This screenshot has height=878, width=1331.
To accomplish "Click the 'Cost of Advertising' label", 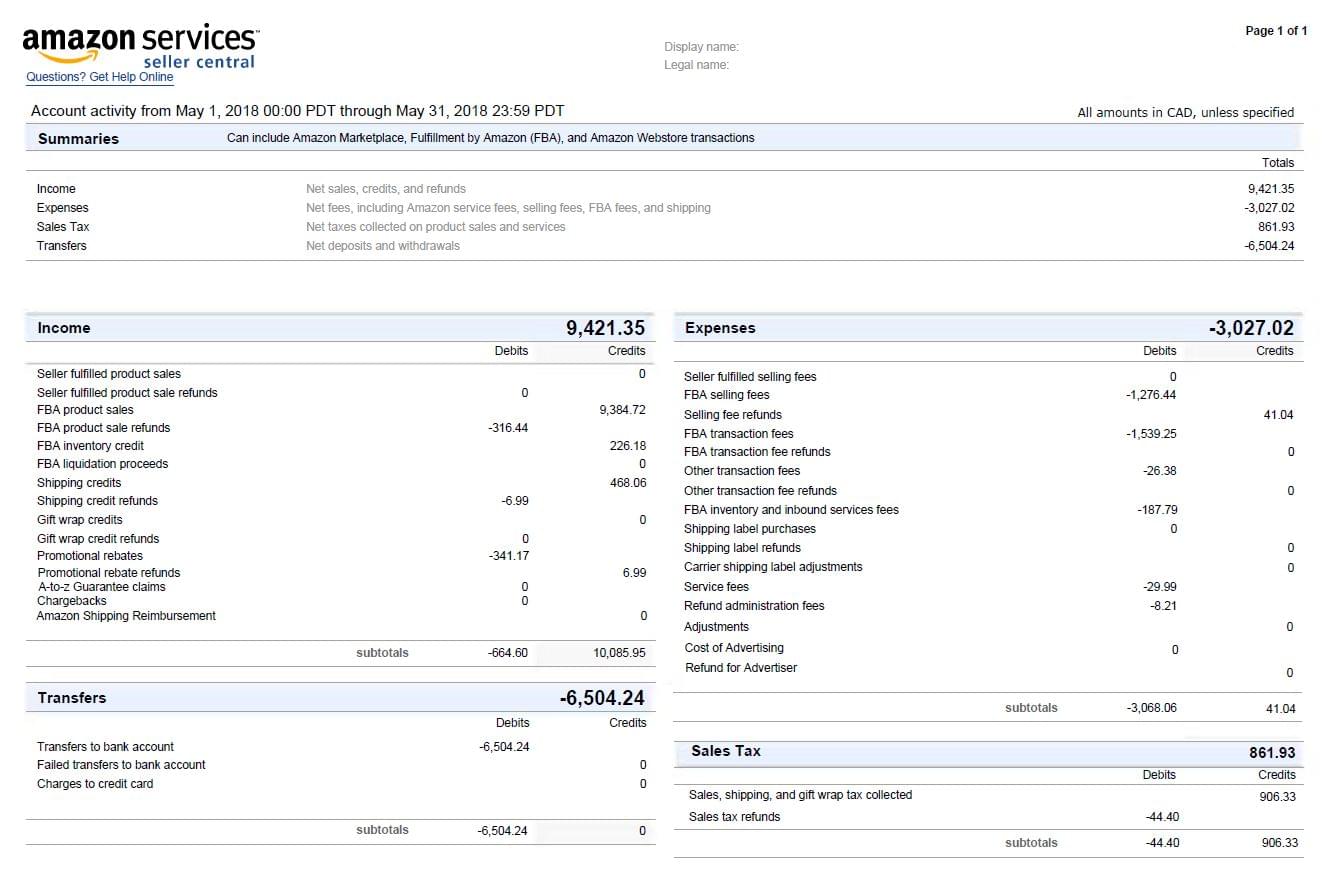I will [x=734, y=648].
